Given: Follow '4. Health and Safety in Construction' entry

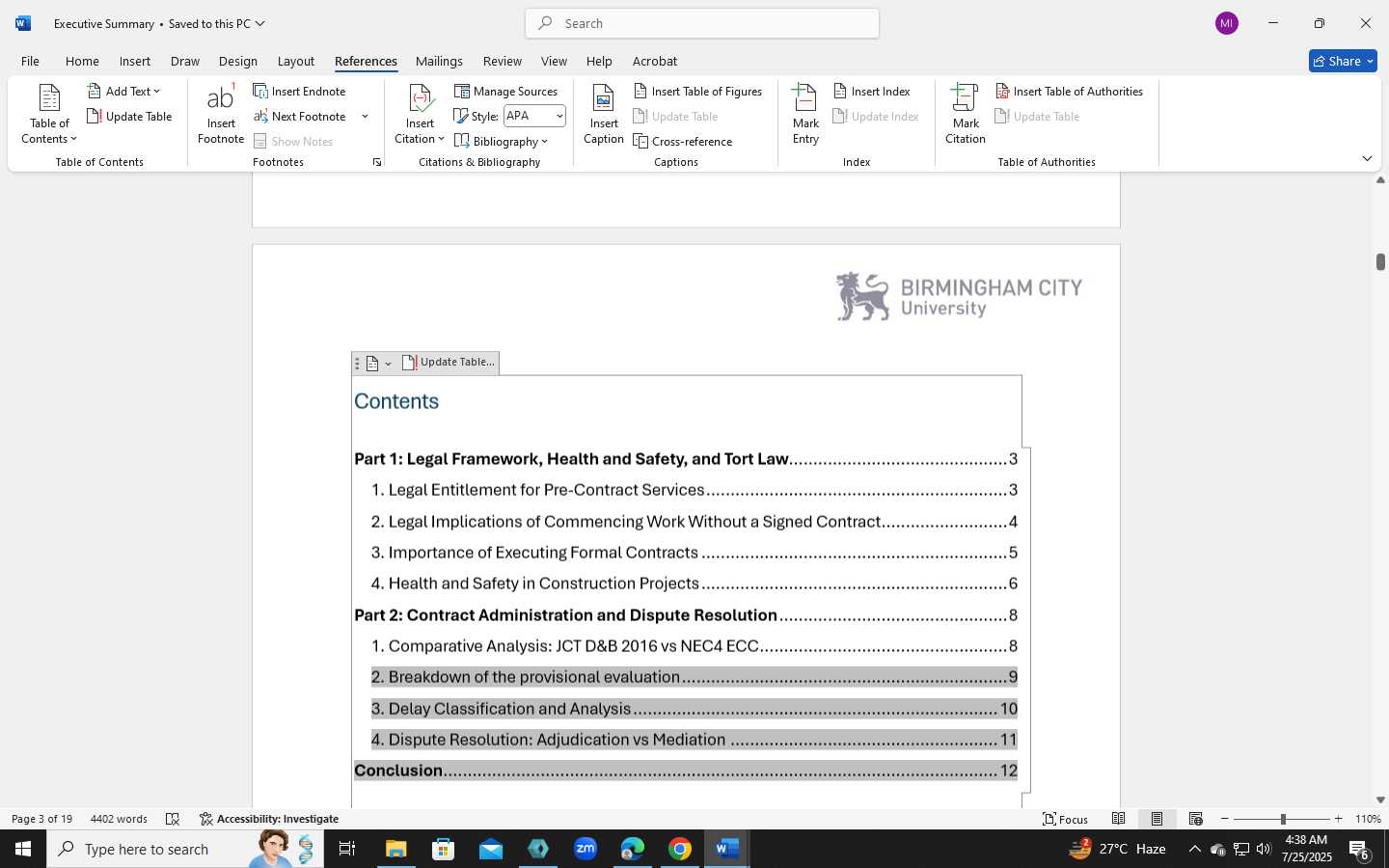Looking at the screenshot, I should pyautogui.click(x=694, y=583).
